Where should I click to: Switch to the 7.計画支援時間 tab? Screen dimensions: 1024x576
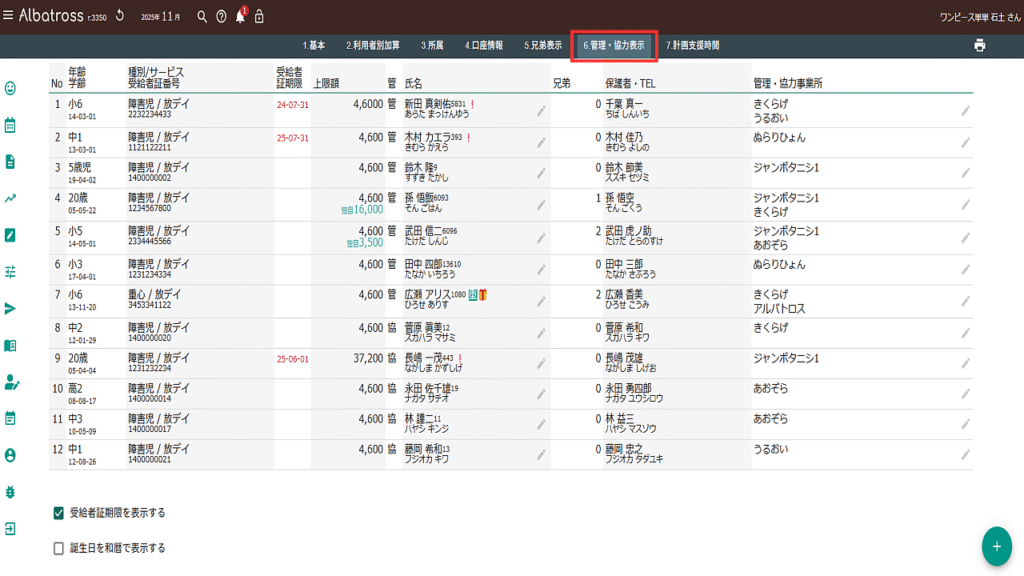pyautogui.click(x=692, y=45)
